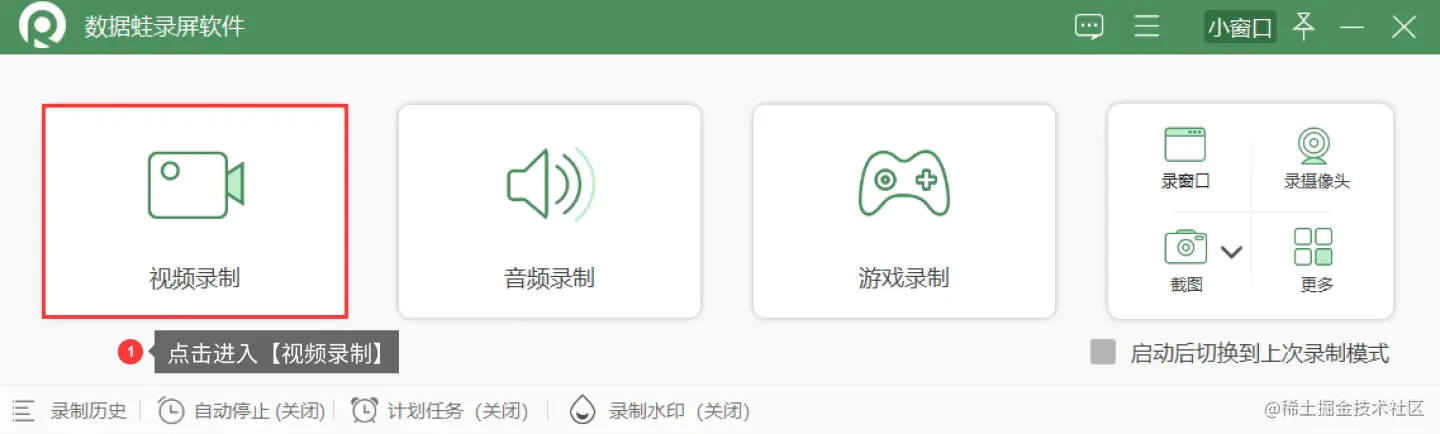Open the hamburger menu in title bar

point(1146,27)
